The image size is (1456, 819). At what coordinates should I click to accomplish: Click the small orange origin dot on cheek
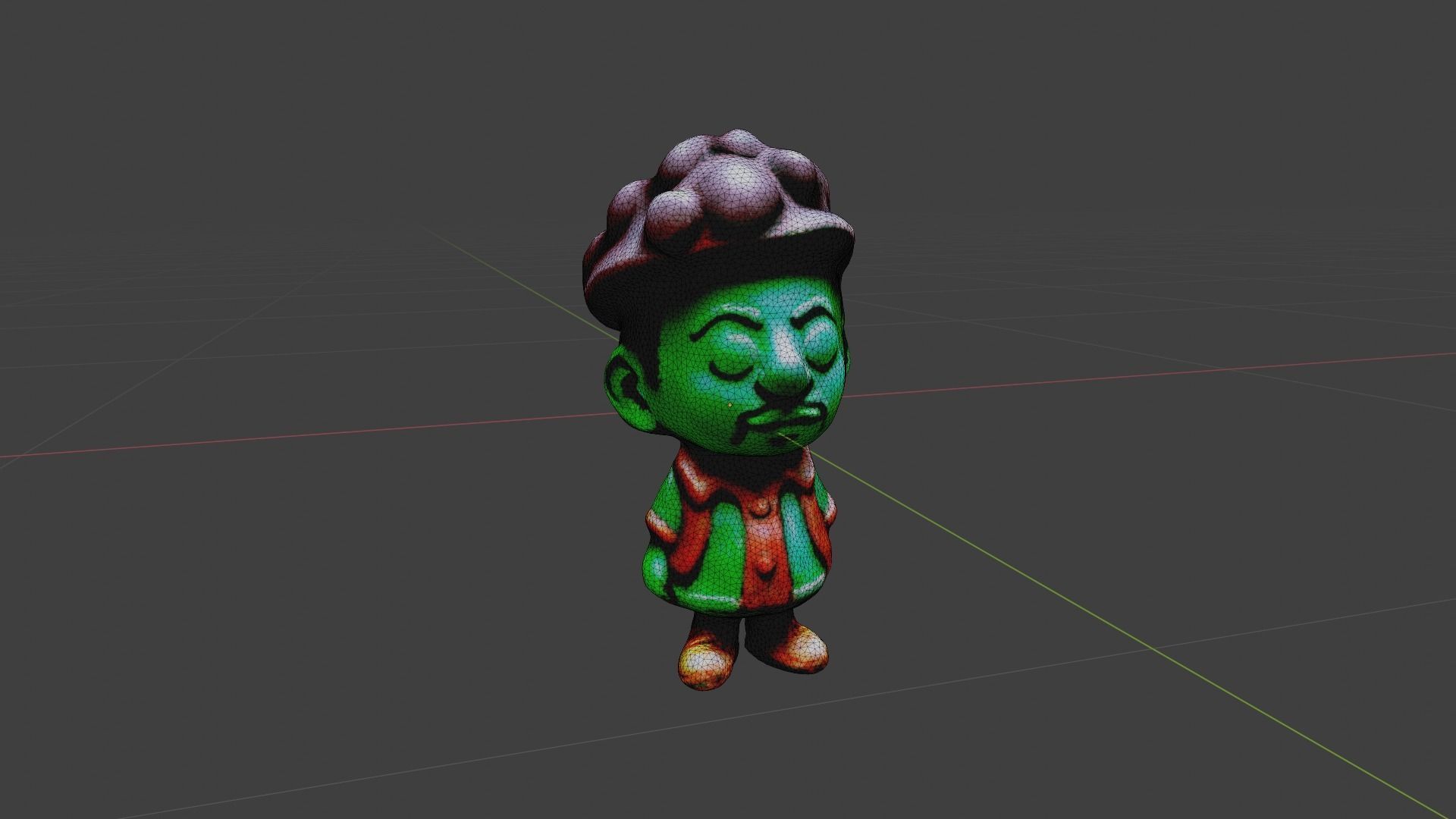point(730,405)
